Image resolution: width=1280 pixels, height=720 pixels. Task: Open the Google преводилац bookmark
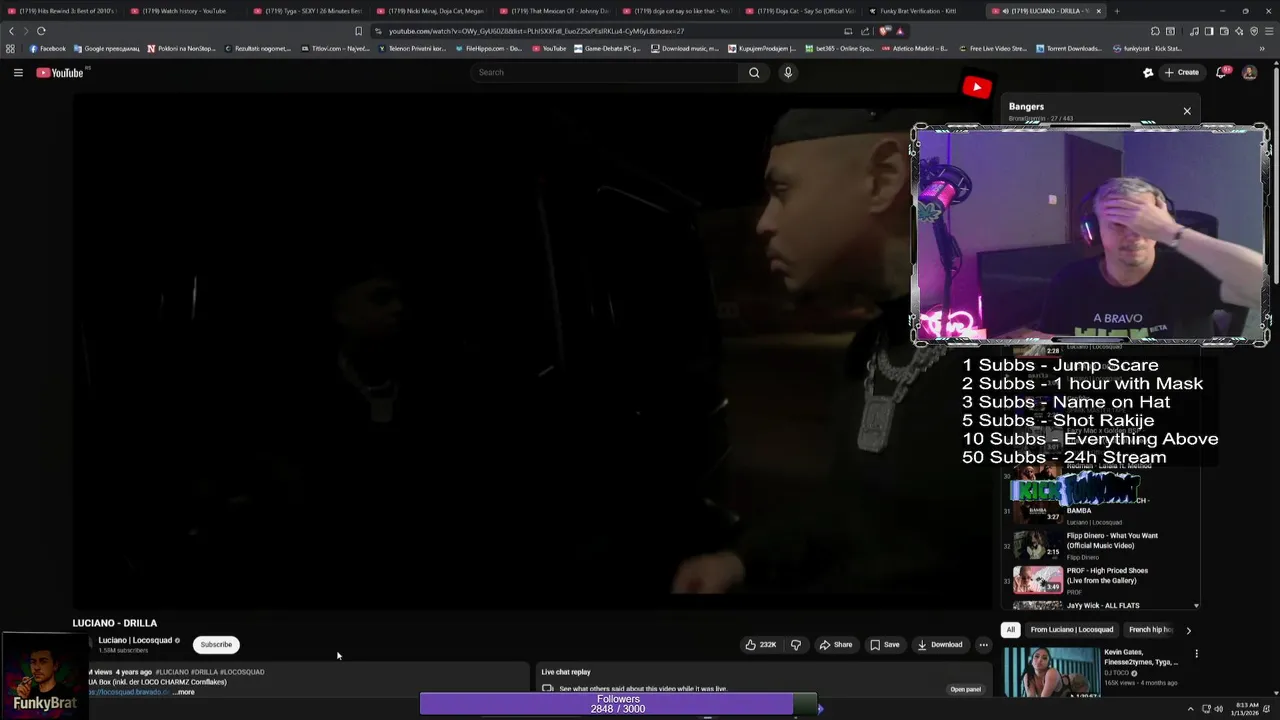106,48
